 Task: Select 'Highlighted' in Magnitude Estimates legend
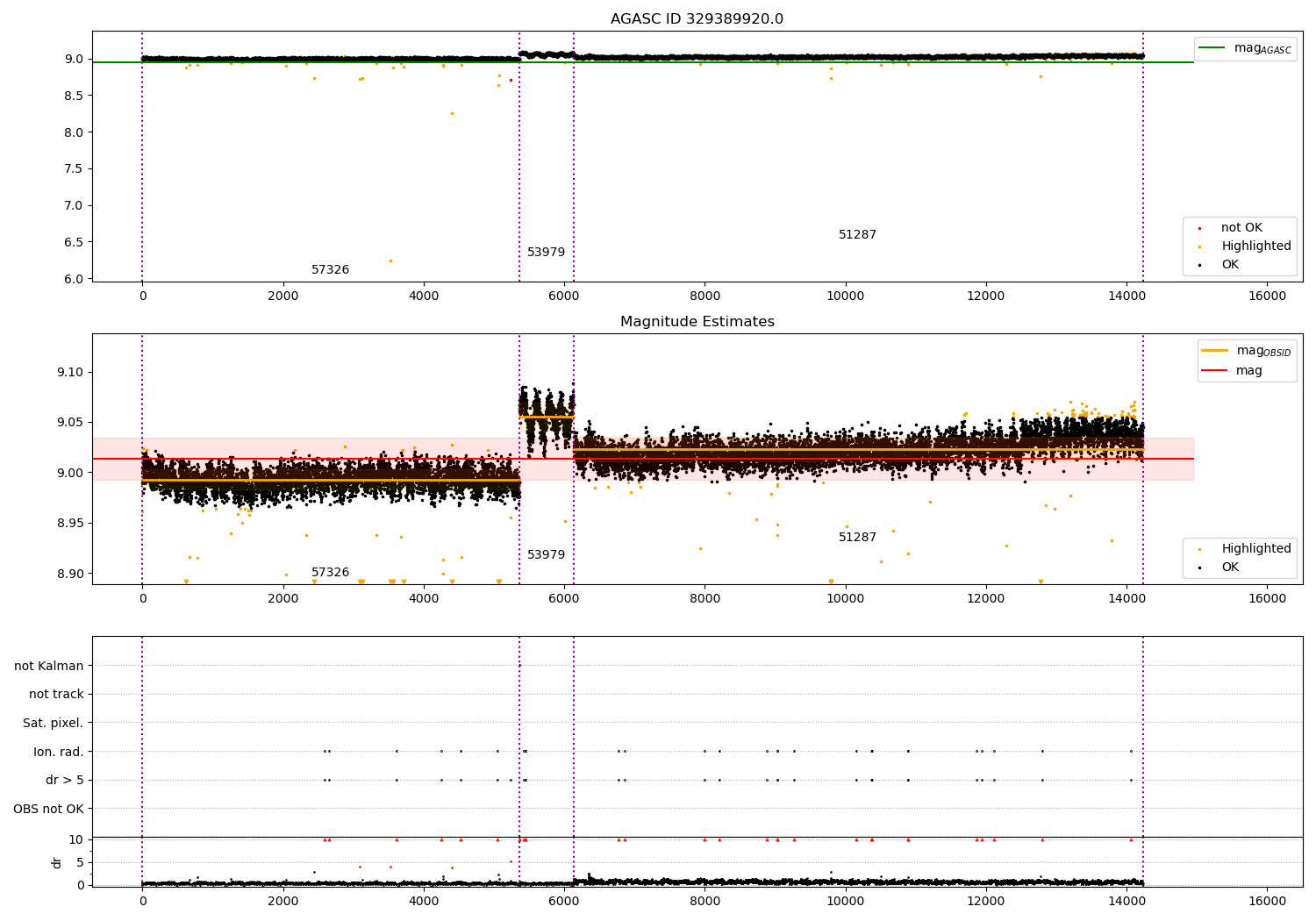[x=1255, y=549]
